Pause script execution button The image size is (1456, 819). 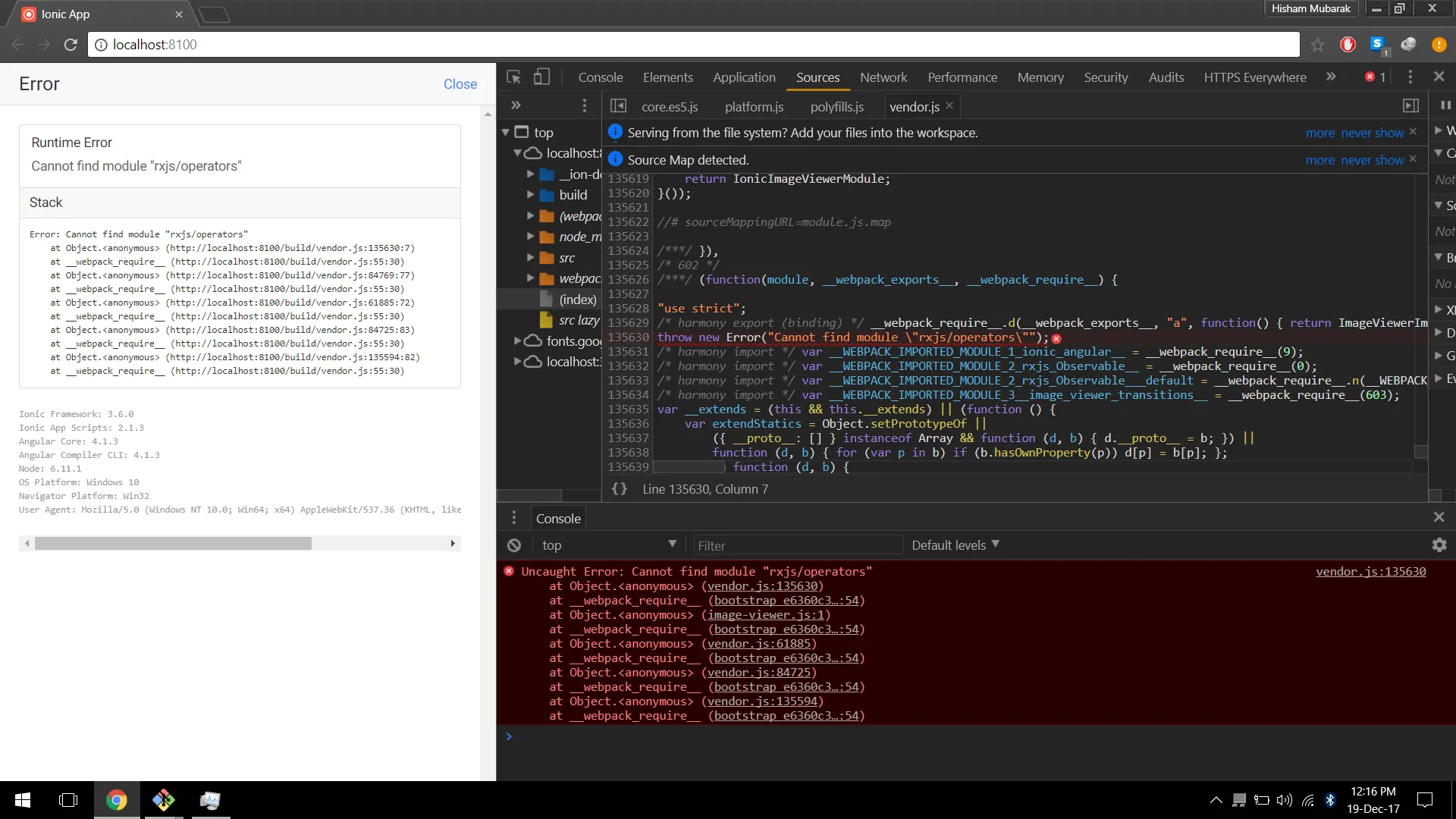coord(1445,105)
